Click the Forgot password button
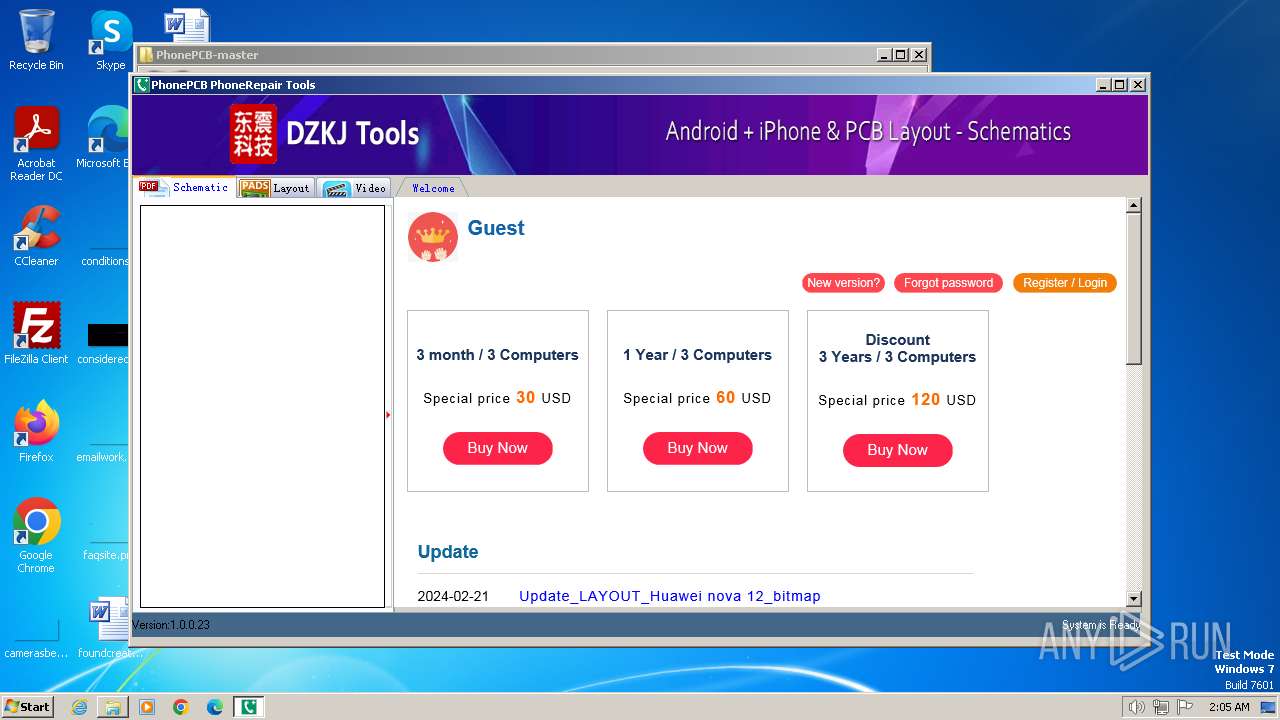The height and width of the screenshot is (720, 1280). [x=948, y=283]
